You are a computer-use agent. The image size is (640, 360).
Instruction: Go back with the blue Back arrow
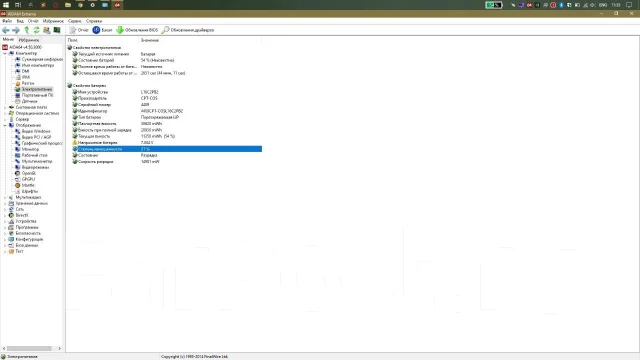tap(6, 30)
